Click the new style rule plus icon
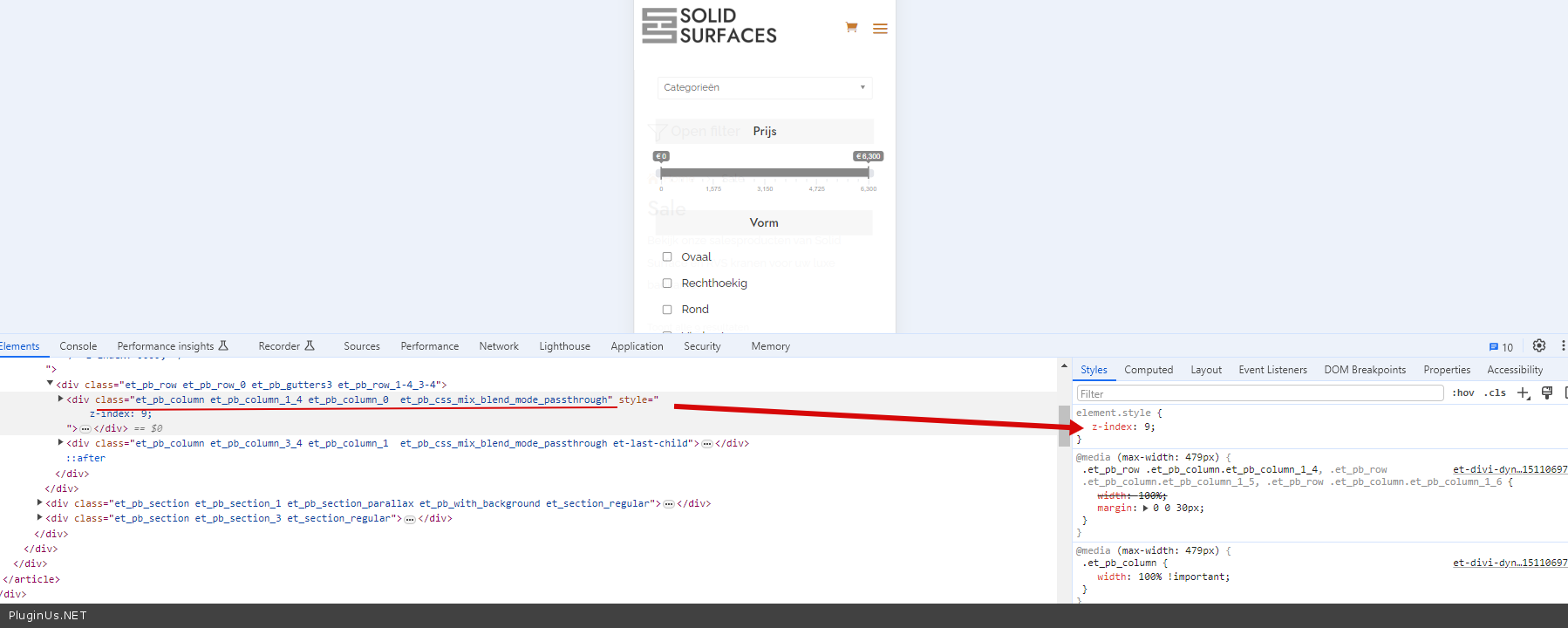The height and width of the screenshot is (628, 1568). pos(1524,393)
